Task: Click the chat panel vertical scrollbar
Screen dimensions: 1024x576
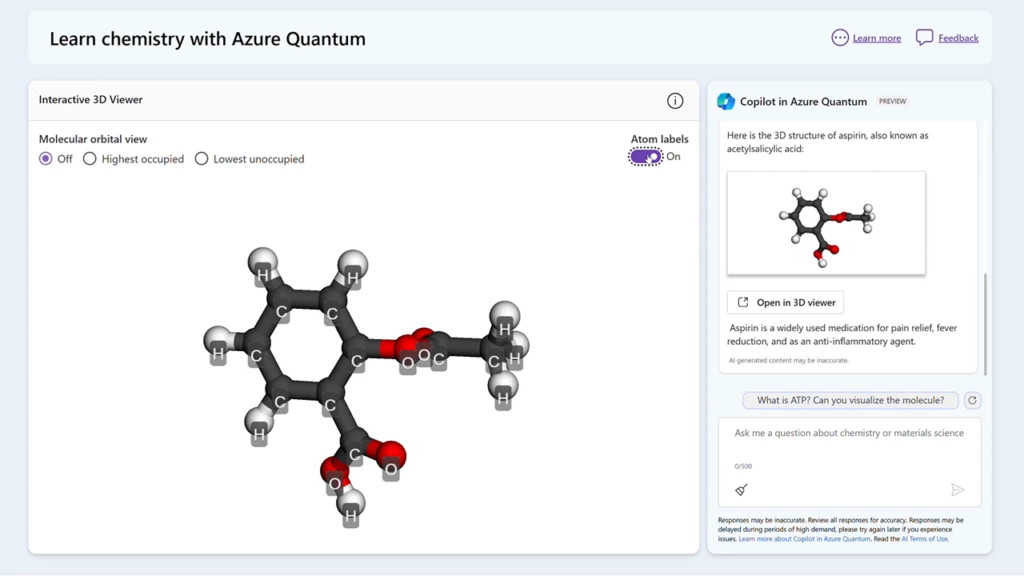Action: point(985,320)
